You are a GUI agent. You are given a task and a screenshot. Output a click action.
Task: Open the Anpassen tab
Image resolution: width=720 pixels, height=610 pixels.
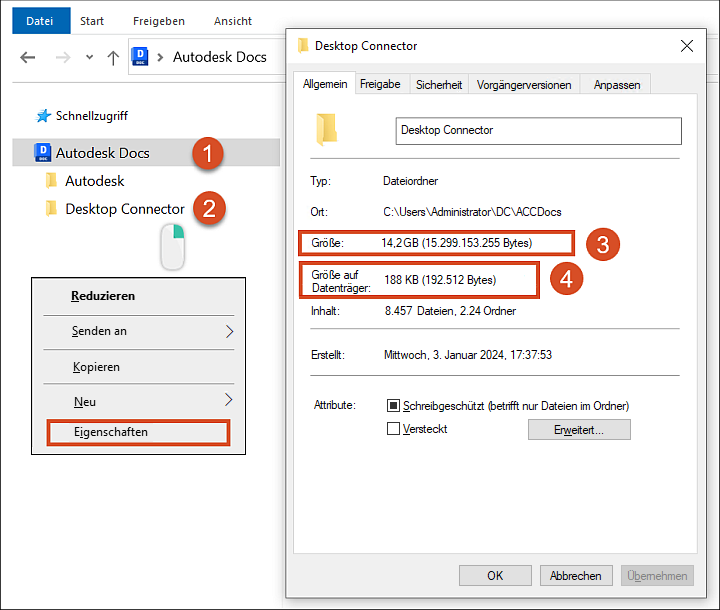pos(617,85)
